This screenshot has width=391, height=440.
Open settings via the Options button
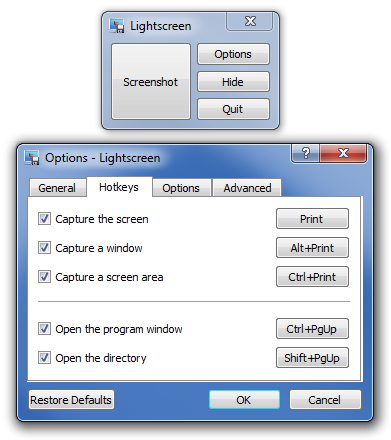coord(233,54)
